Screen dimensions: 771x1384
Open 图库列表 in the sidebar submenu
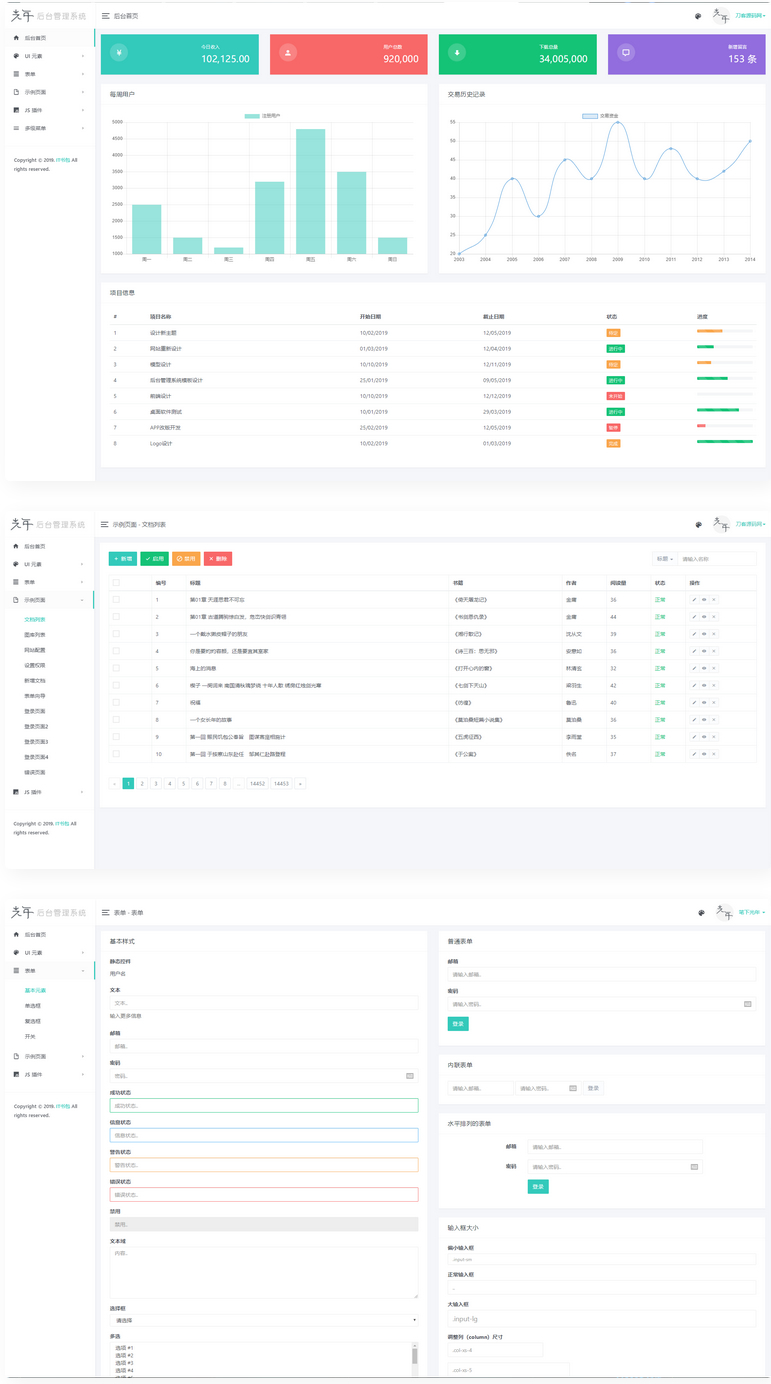tap(35, 634)
